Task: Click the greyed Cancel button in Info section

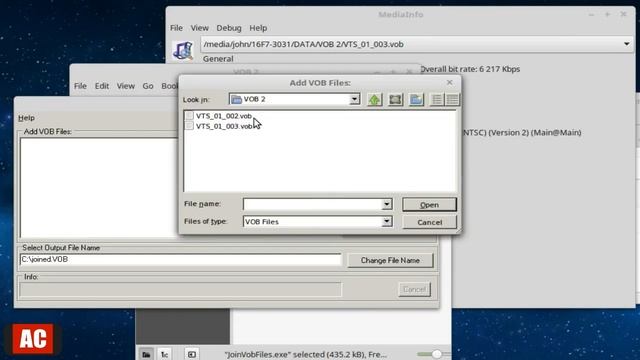Action: click(x=414, y=289)
